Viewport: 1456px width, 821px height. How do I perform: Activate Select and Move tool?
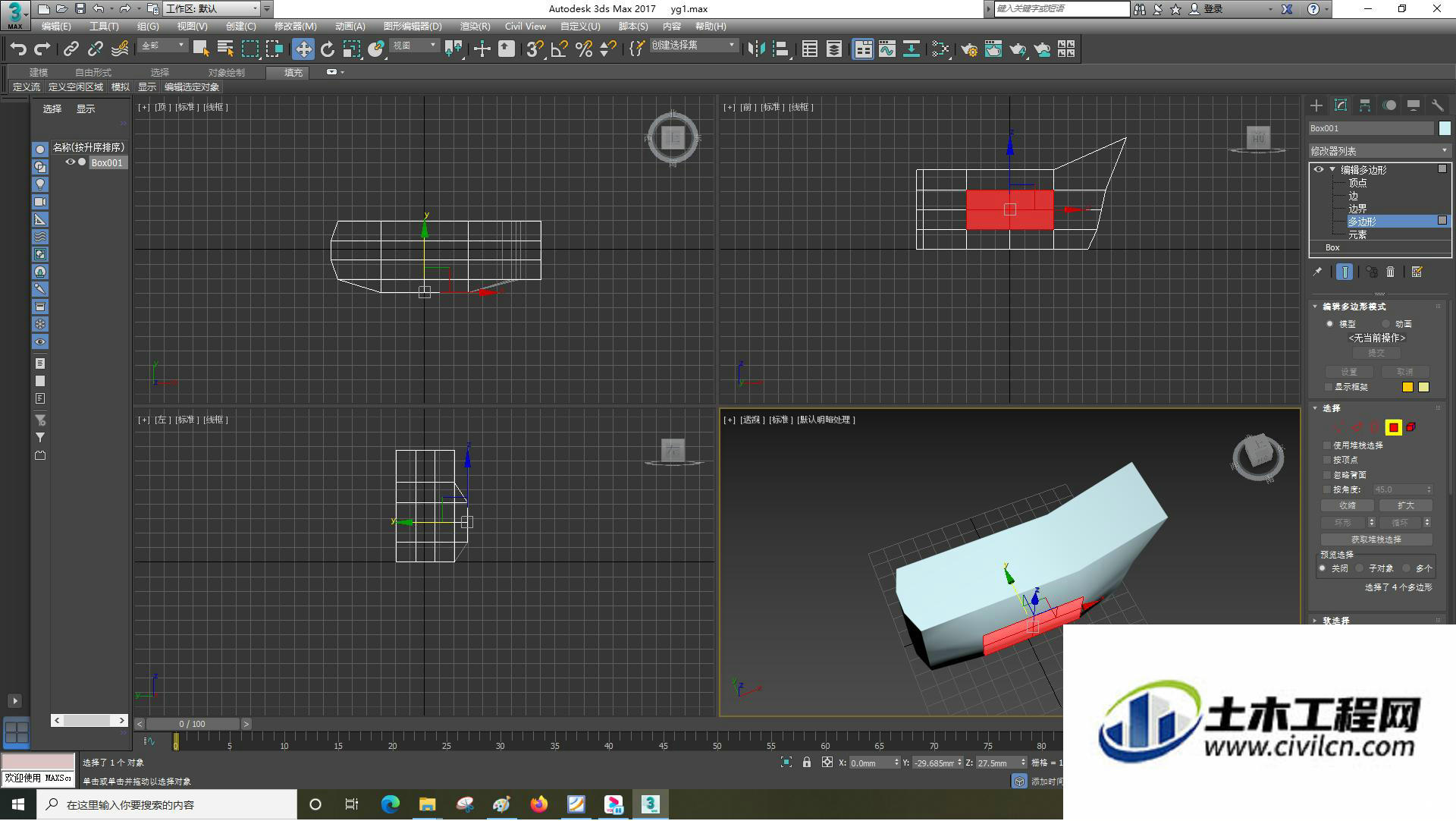303,49
